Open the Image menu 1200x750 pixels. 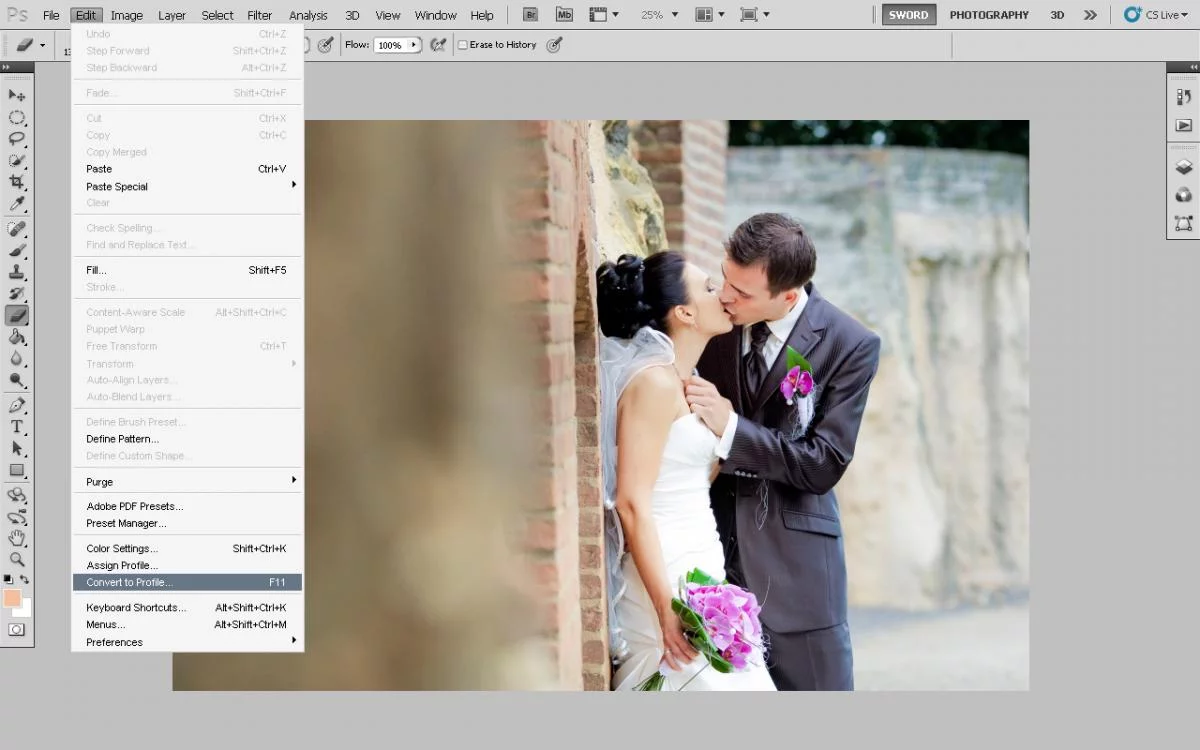coord(126,15)
